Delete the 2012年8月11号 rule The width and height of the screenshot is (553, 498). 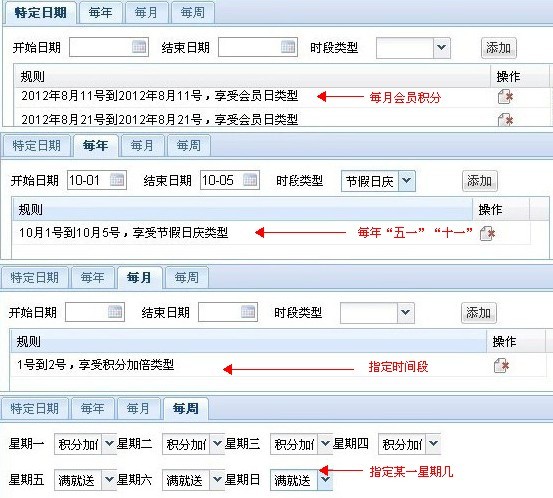click(x=505, y=97)
